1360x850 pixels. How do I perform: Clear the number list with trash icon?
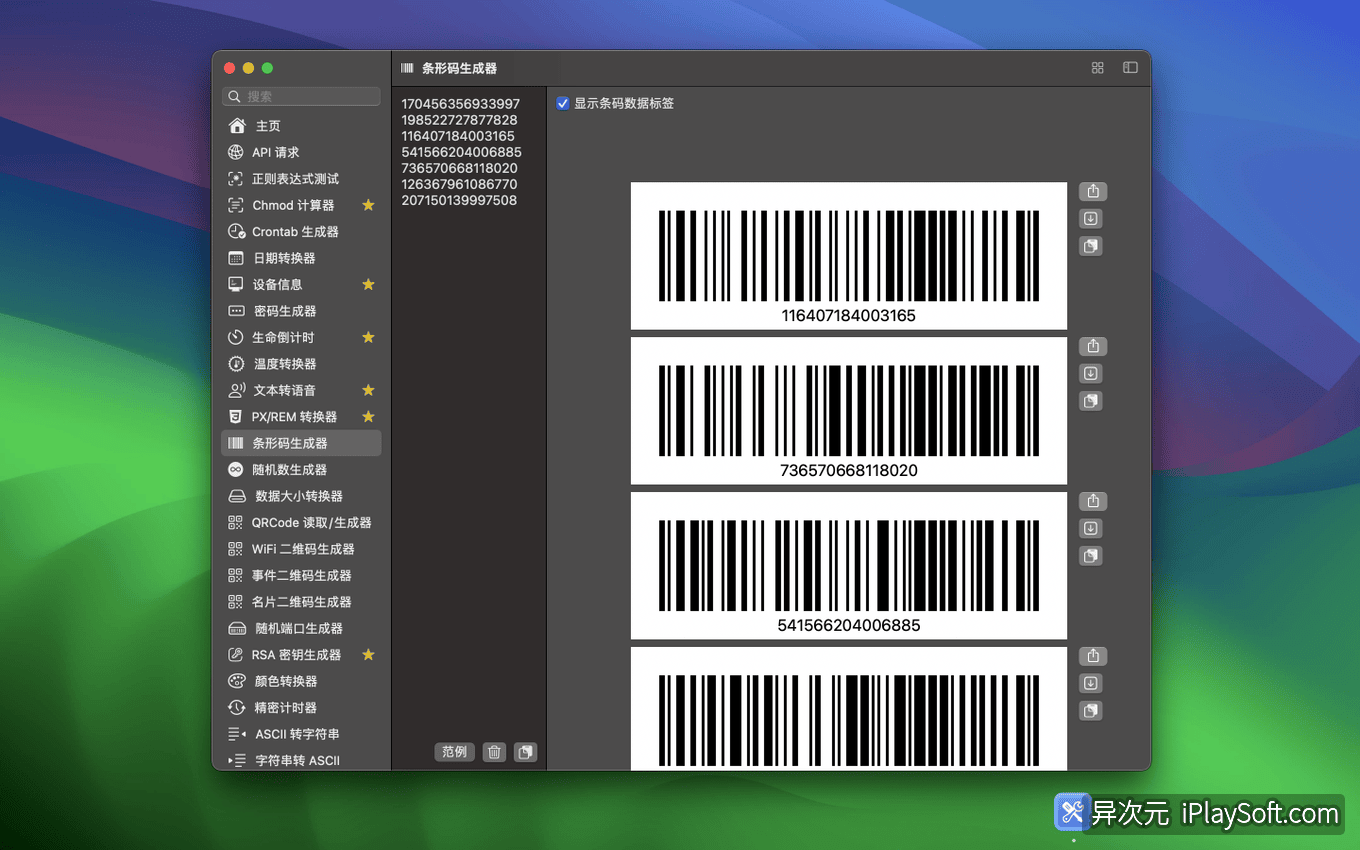494,751
